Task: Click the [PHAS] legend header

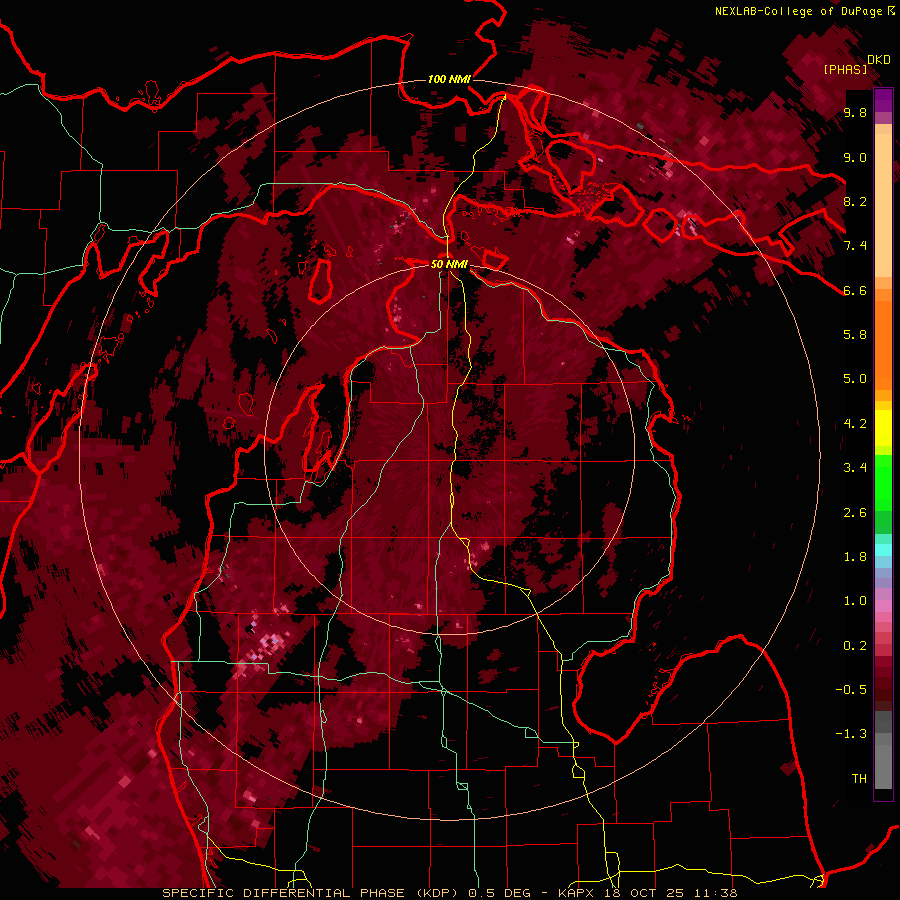Action: [845, 69]
